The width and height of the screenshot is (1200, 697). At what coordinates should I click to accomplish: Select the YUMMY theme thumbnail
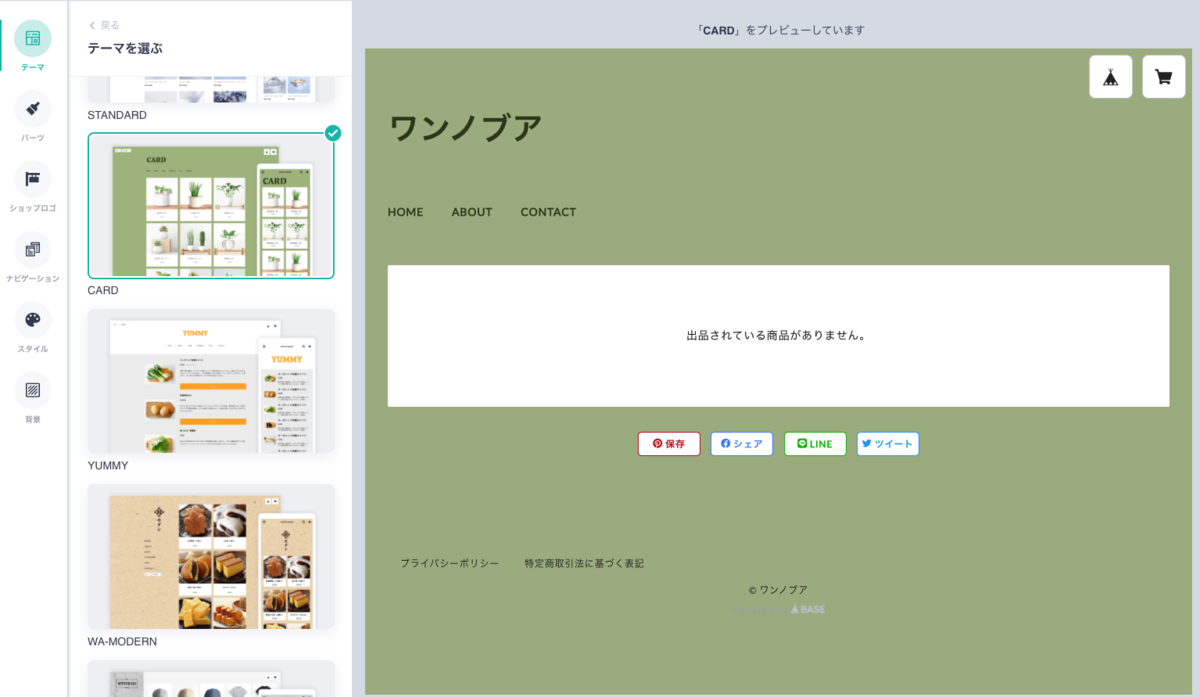pos(211,380)
